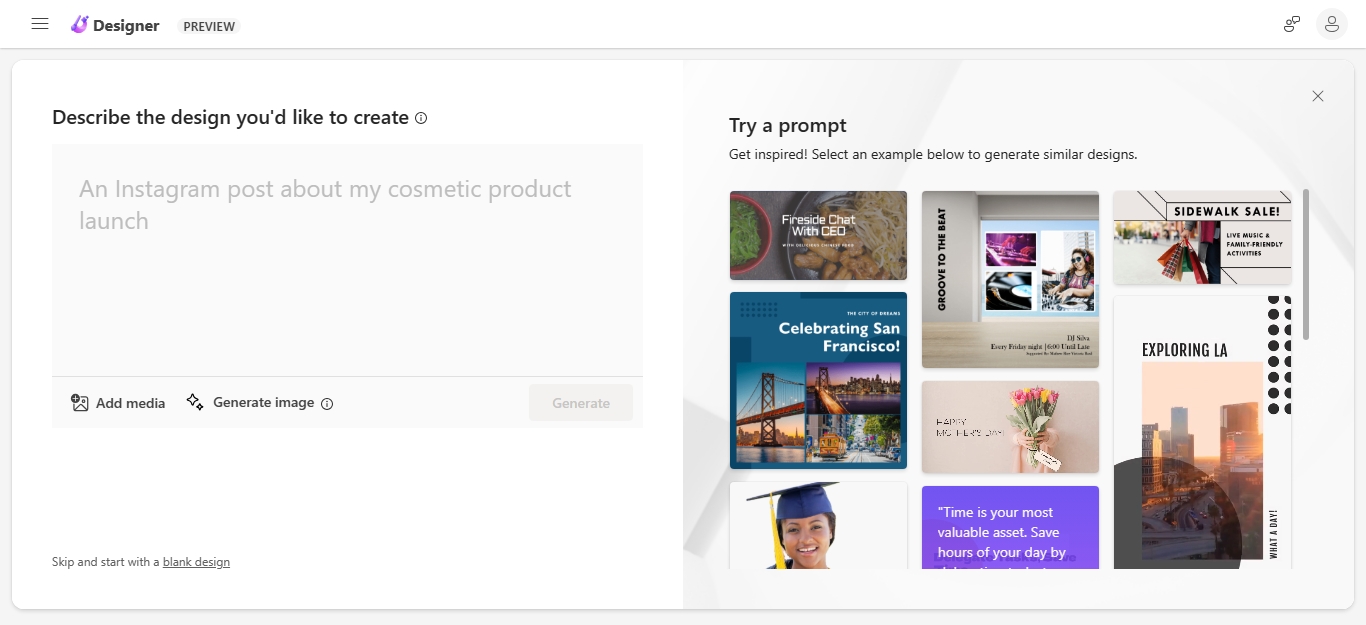Click the Generate image sparkle icon

pyautogui.click(x=195, y=402)
